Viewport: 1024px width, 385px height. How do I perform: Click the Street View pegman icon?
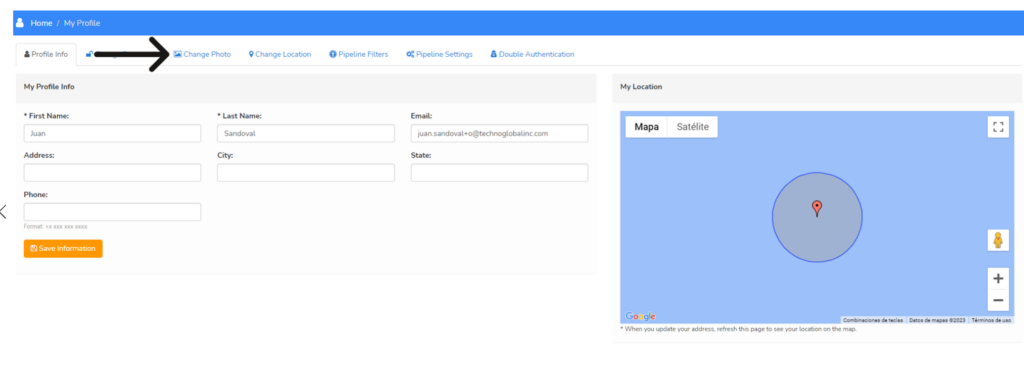point(998,240)
